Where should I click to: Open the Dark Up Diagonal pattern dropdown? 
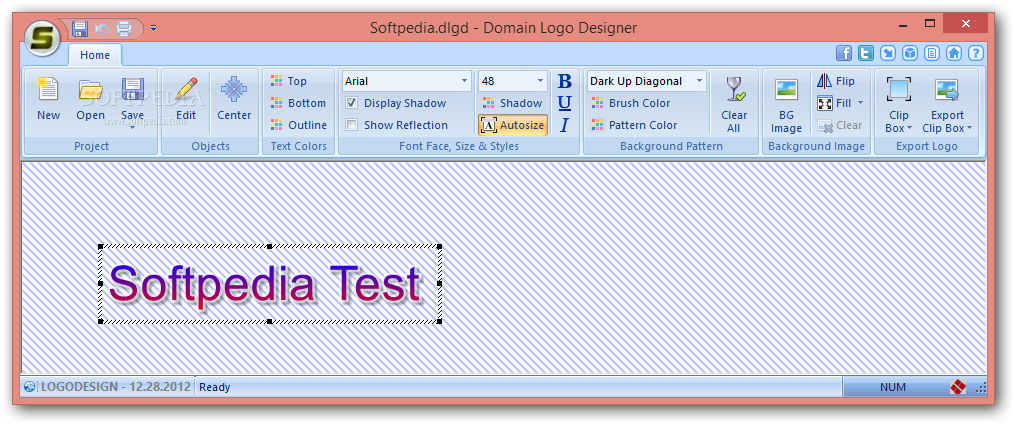click(x=699, y=82)
